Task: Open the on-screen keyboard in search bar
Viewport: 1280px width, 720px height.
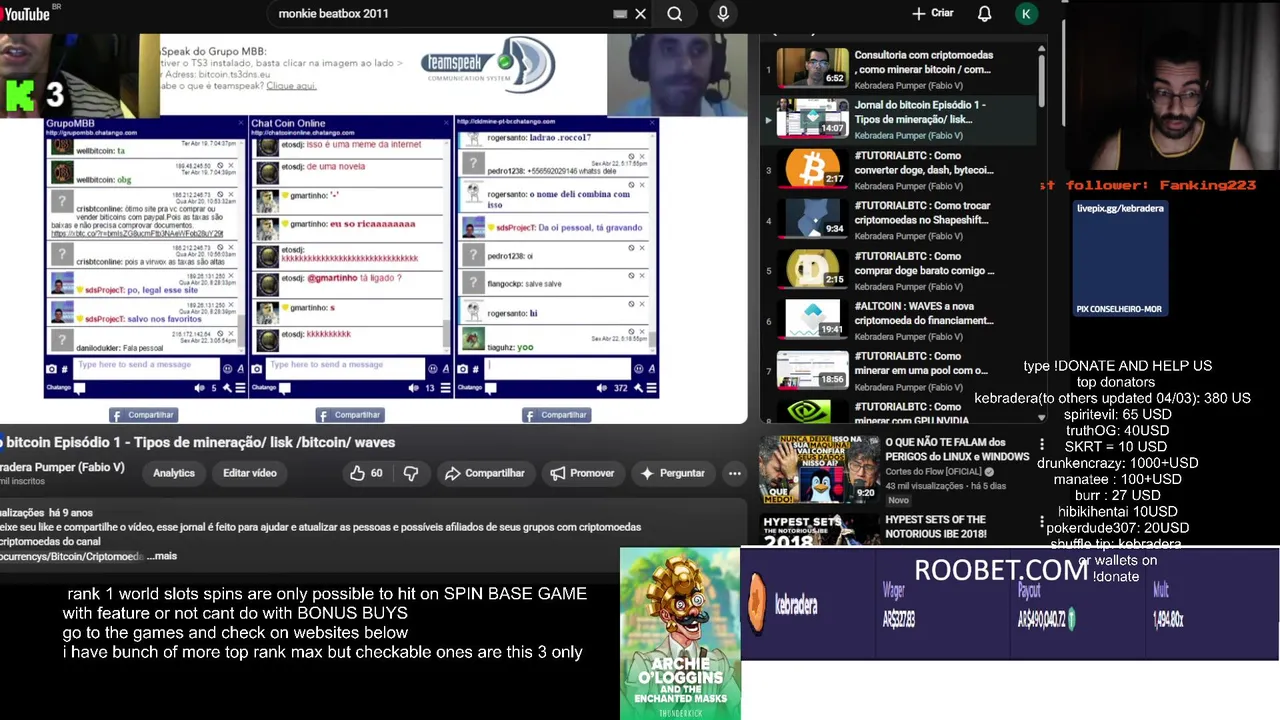Action: pos(620,14)
